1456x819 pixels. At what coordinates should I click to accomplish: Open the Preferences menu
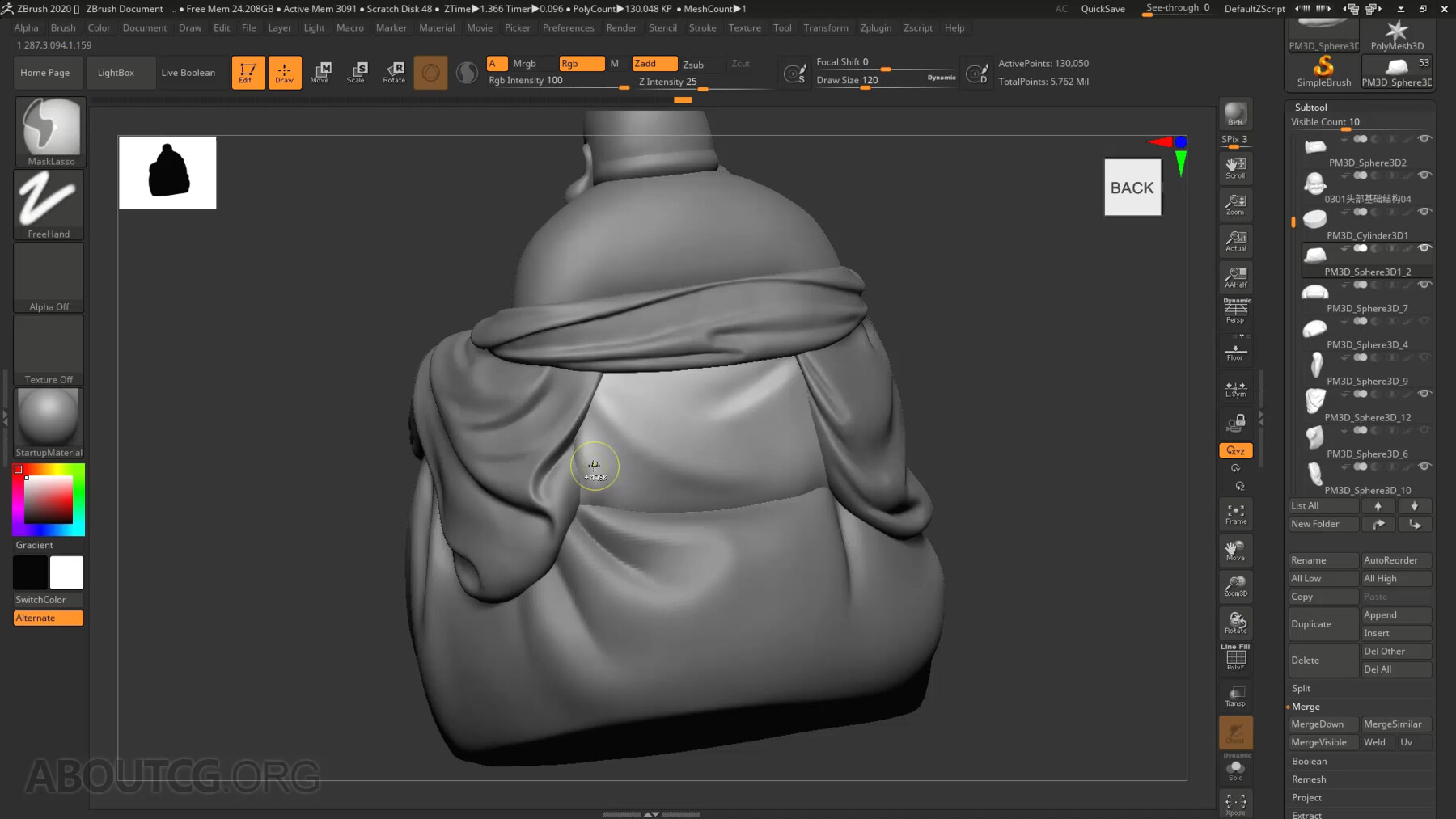coord(568,27)
